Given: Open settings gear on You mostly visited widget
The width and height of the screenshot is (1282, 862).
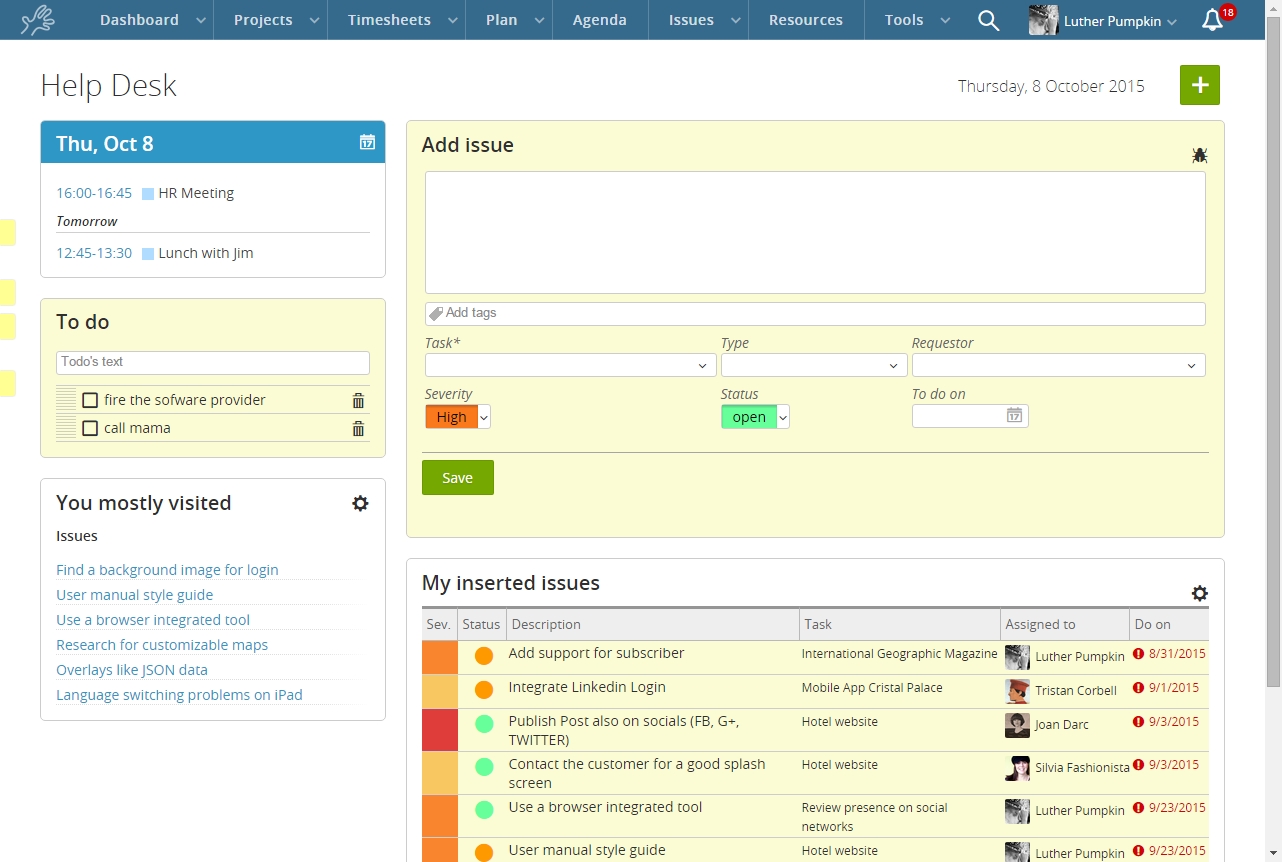Looking at the screenshot, I should (360, 503).
